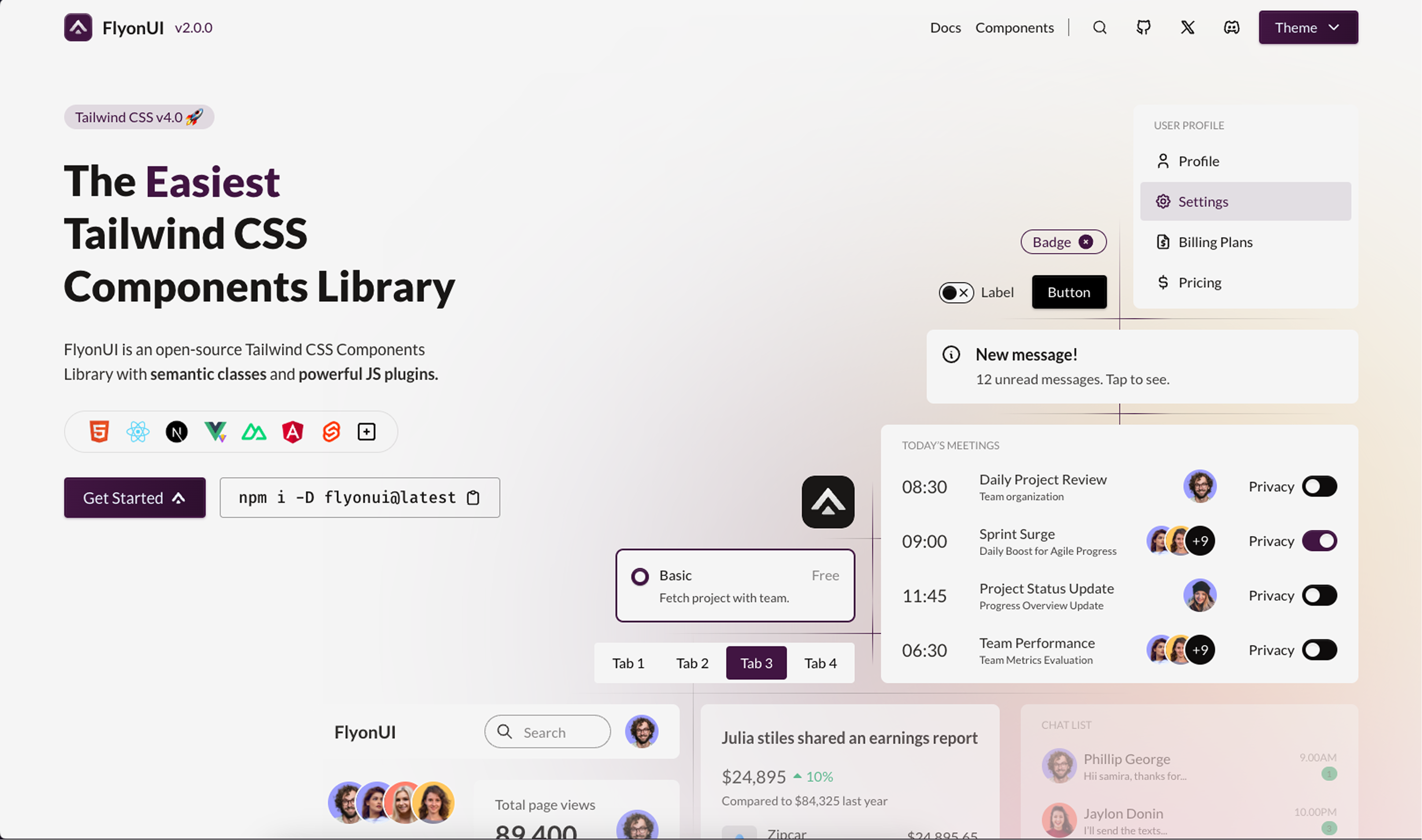Screen dimensions: 1422x840
Task: Click Project Status Update attendee avatar
Action: pos(1200,595)
